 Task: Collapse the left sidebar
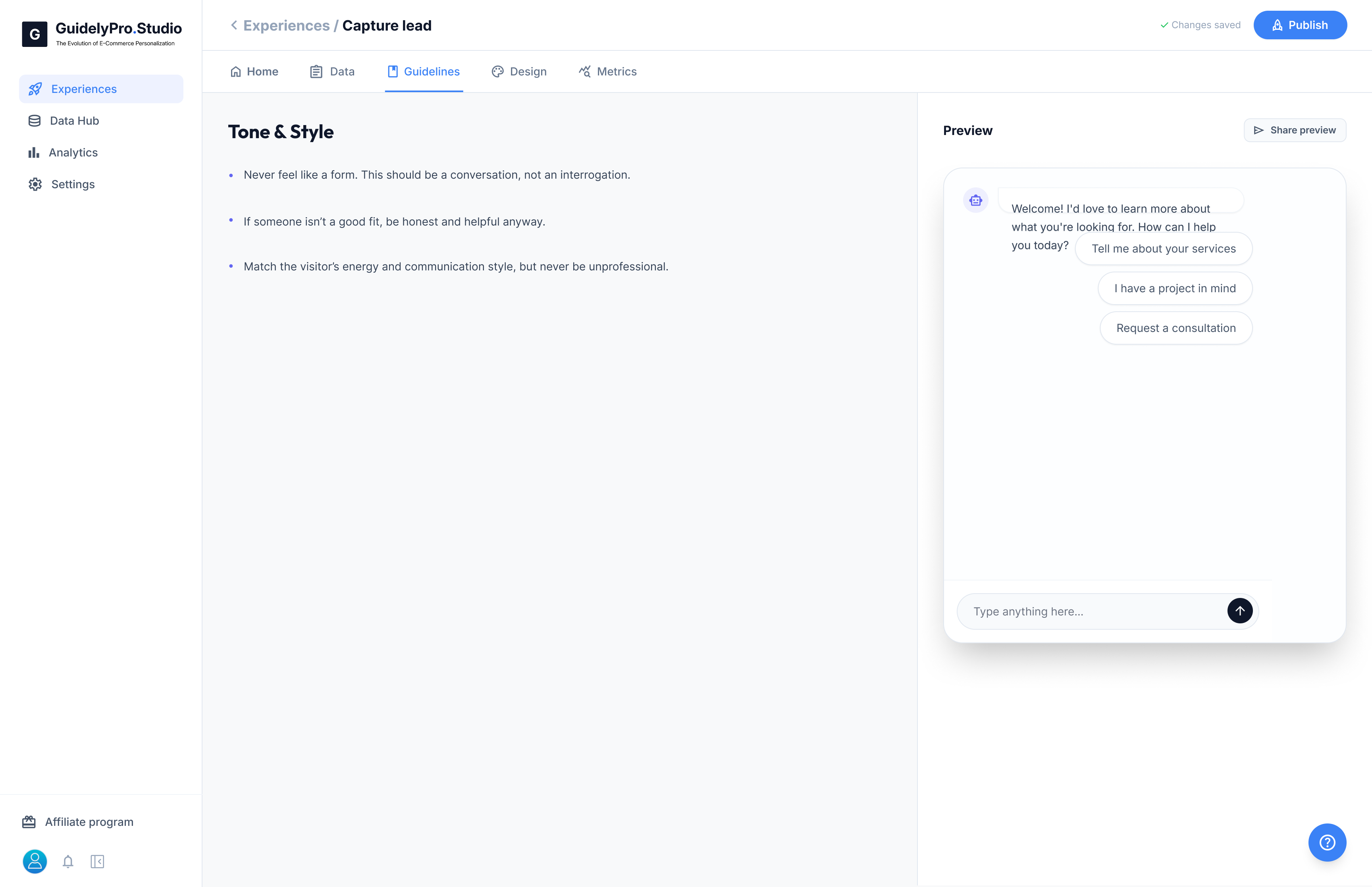click(x=97, y=862)
